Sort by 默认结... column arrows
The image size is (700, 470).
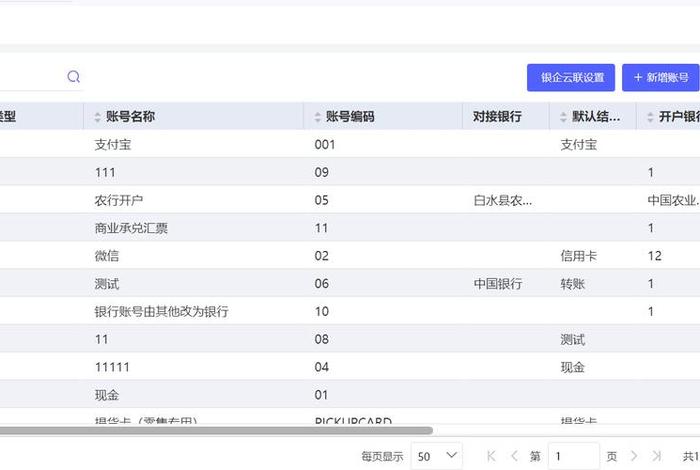tap(563, 117)
